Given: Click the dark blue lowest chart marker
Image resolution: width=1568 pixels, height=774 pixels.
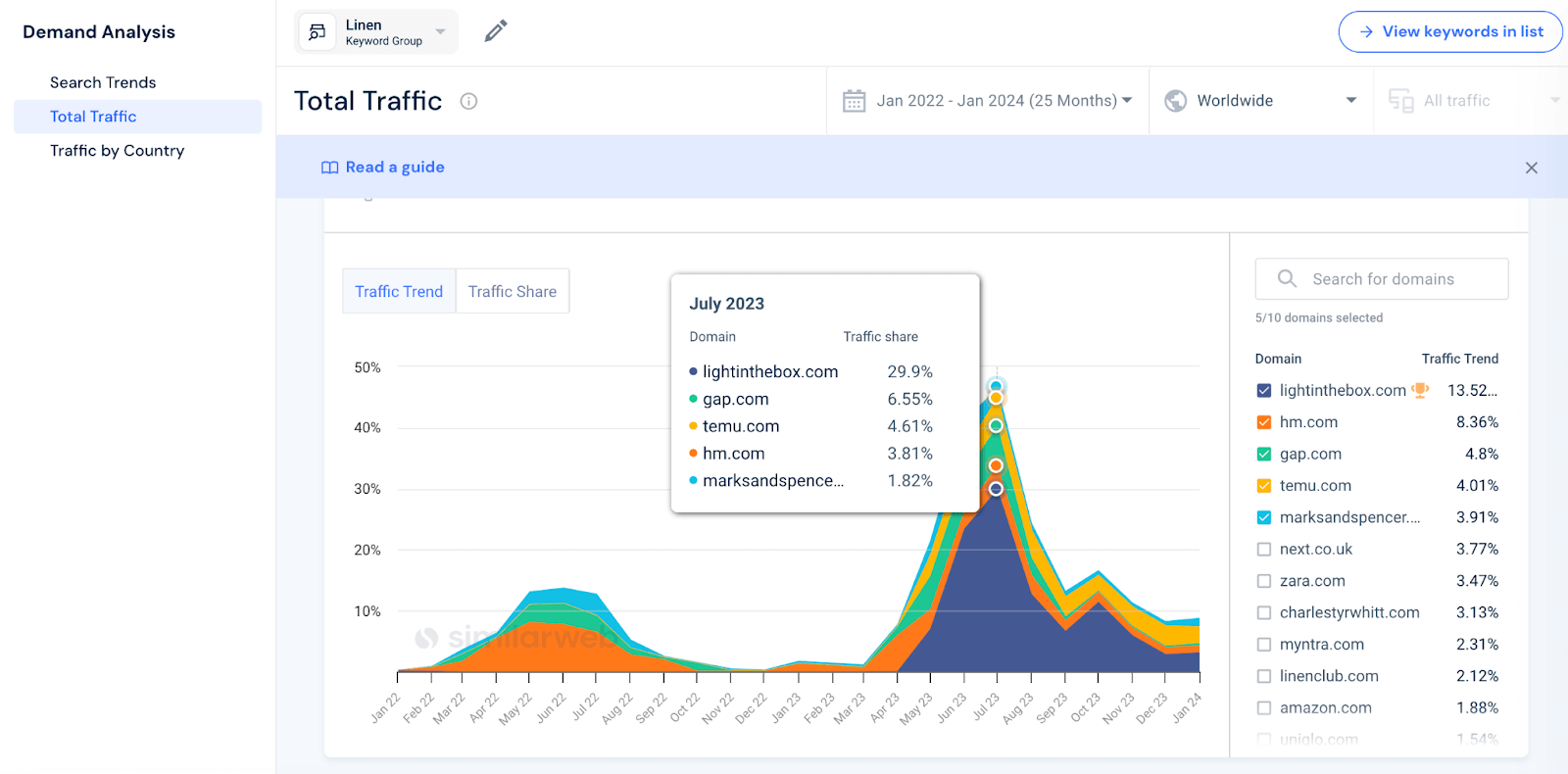Looking at the screenshot, I should [x=996, y=489].
